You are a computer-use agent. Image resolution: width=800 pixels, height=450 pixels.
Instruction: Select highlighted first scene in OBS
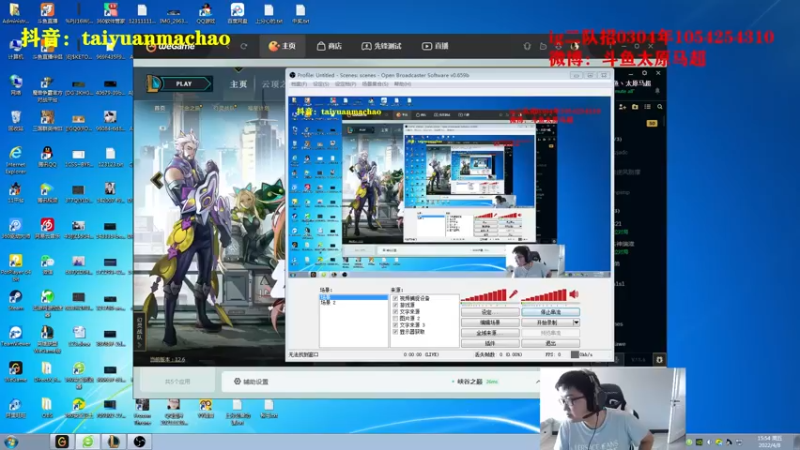[353, 296]
